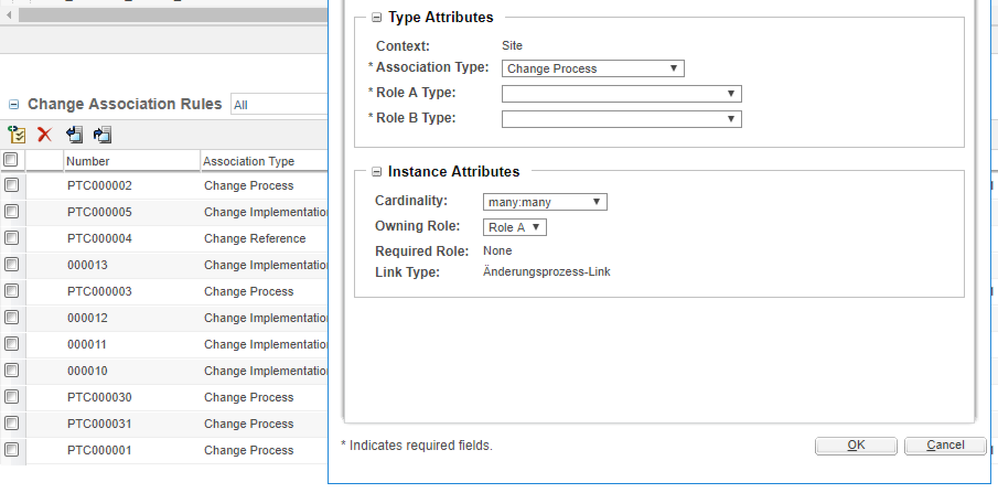Click the Änderungsprozess-Link link type value
998x503 pixels.
pos(547,272)
